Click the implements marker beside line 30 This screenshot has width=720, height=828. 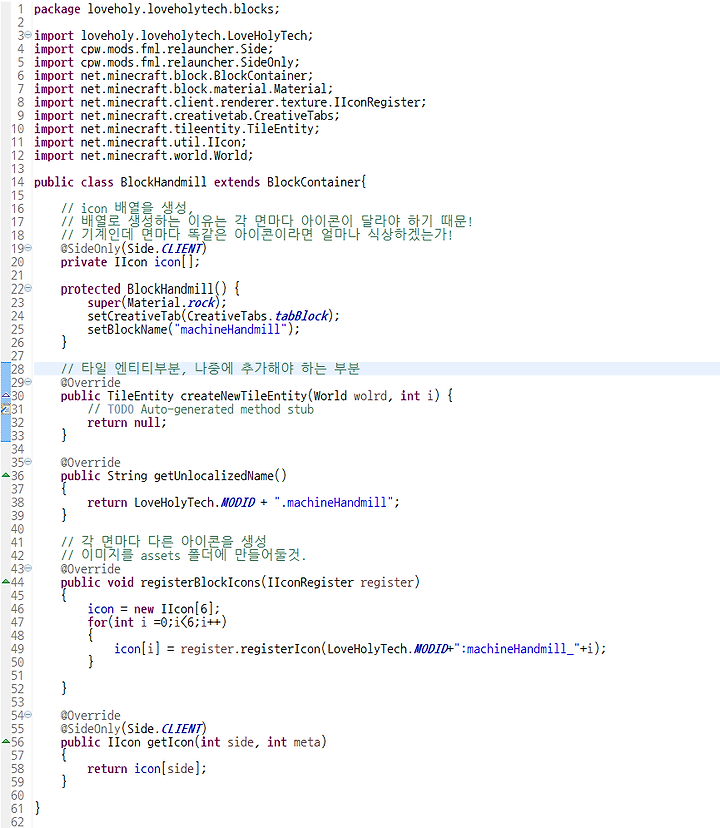pos(5,395)
